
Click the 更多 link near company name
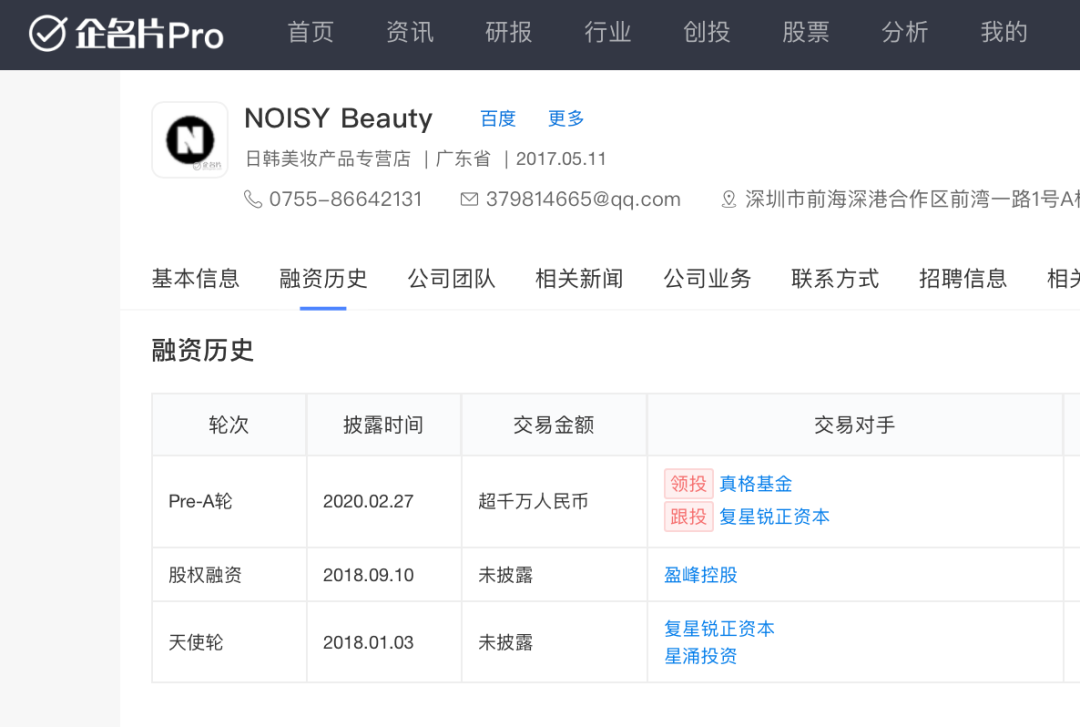[566, 119]
